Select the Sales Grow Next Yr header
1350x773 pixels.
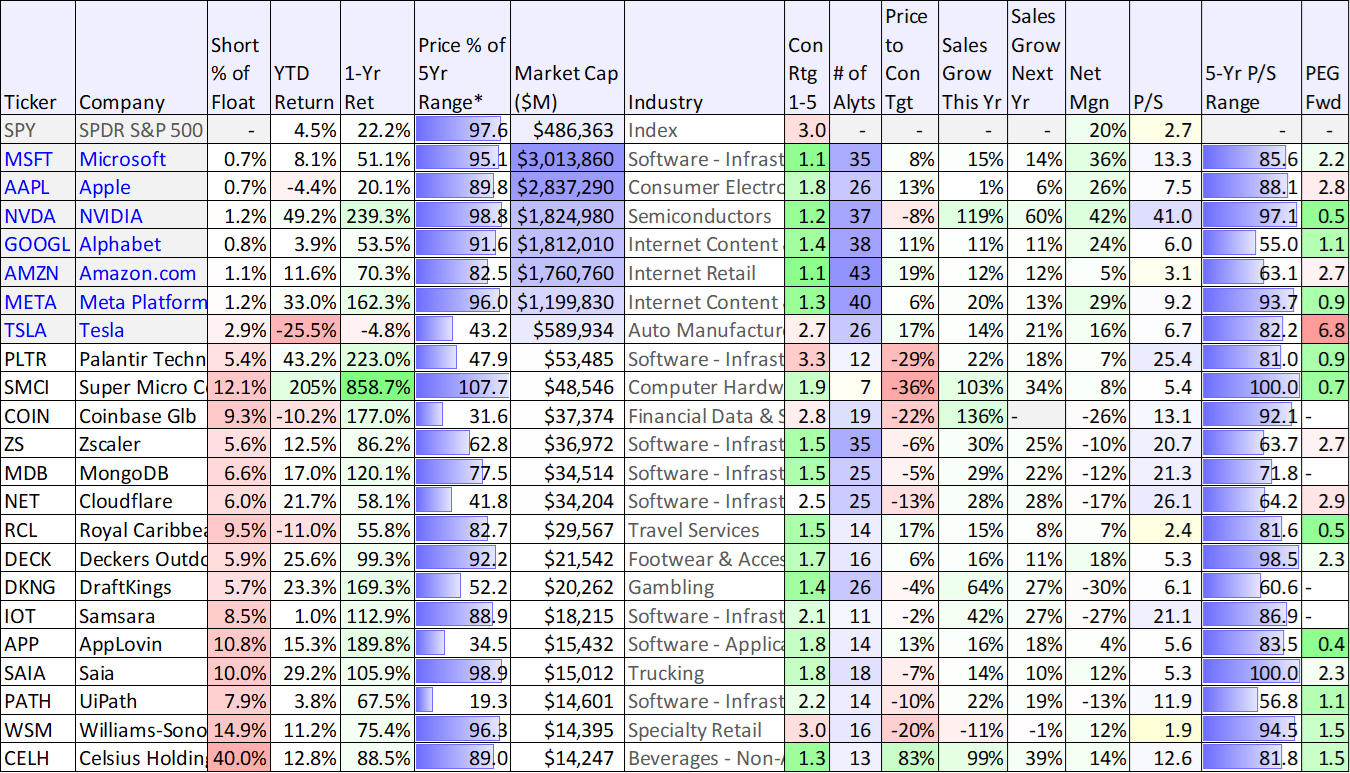pyautogui.click(x=1036, y=58)
